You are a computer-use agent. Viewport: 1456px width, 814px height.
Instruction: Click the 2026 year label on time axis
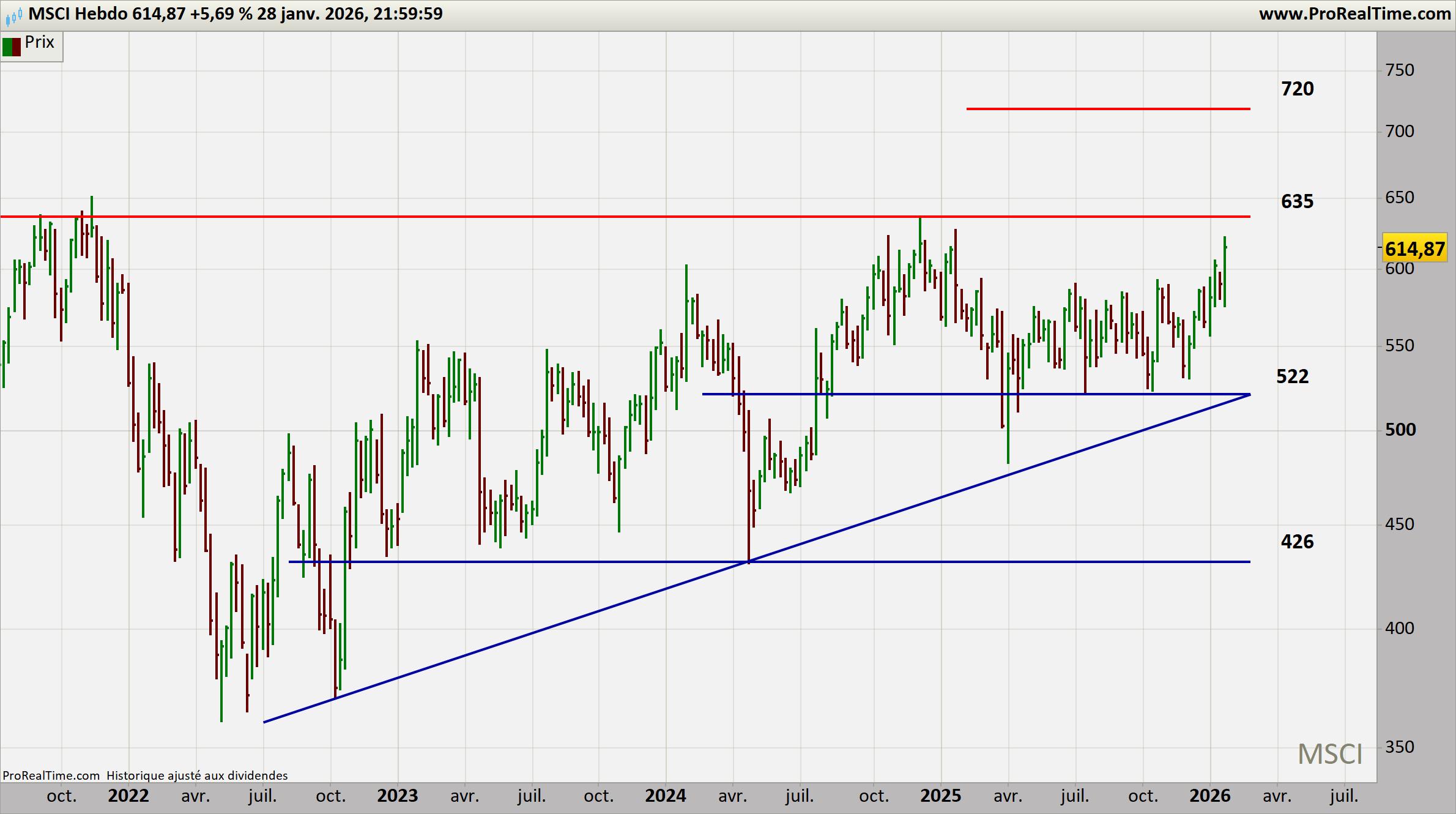(x=1209, y=796)
